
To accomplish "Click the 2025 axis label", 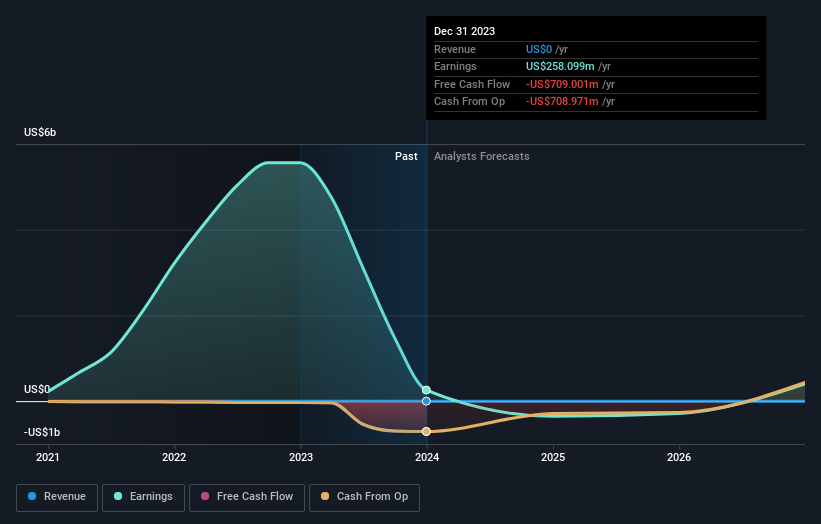I will point(553,458).
